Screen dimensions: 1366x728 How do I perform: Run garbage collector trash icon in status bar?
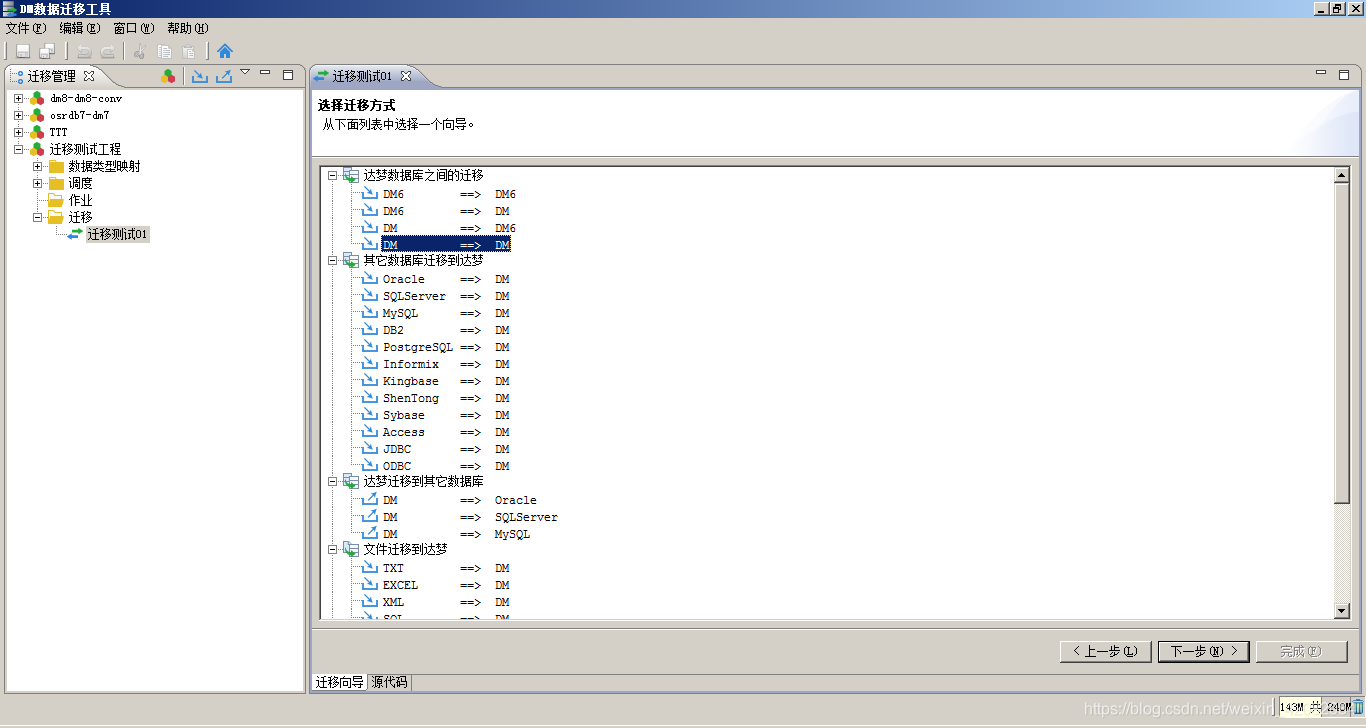(x=1359, y=707)
